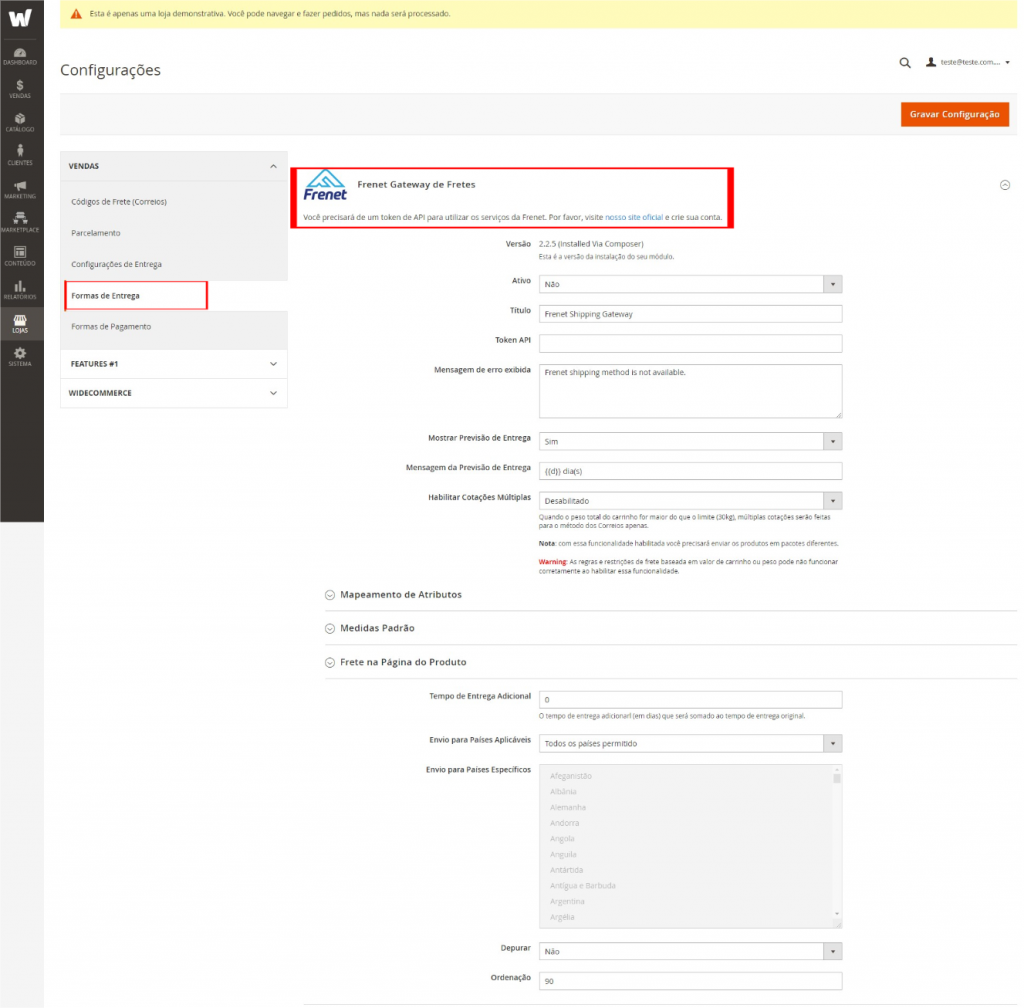Viewport: 1024px width, 1008px height.
Task: Select Formas de Pagamento menu item
Action: click(111, 326)
